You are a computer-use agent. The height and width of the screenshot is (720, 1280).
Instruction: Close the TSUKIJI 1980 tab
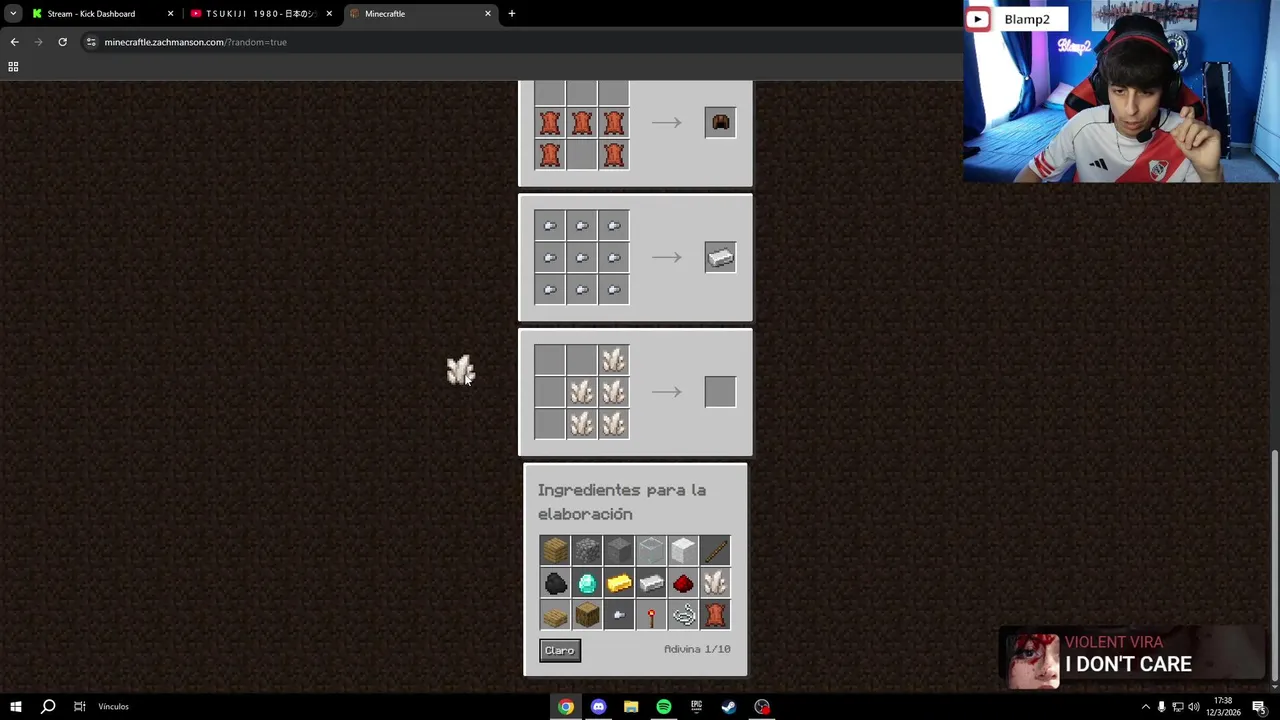[x=329, y=14]
